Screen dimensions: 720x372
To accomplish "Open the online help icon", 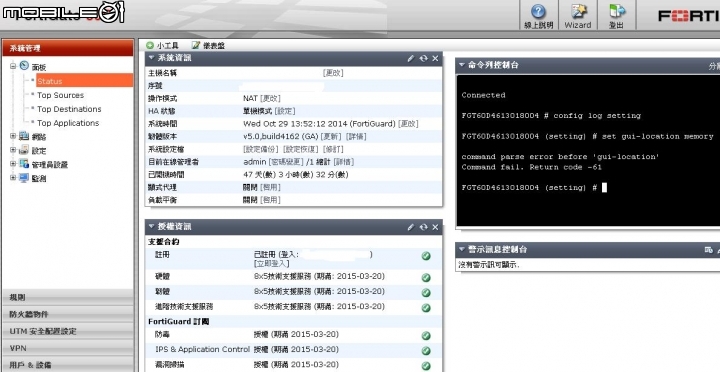I will click(538, 12).
